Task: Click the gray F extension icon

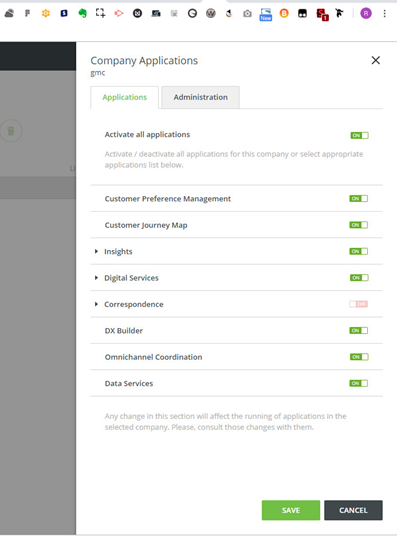Action: (x=27, y=13)
